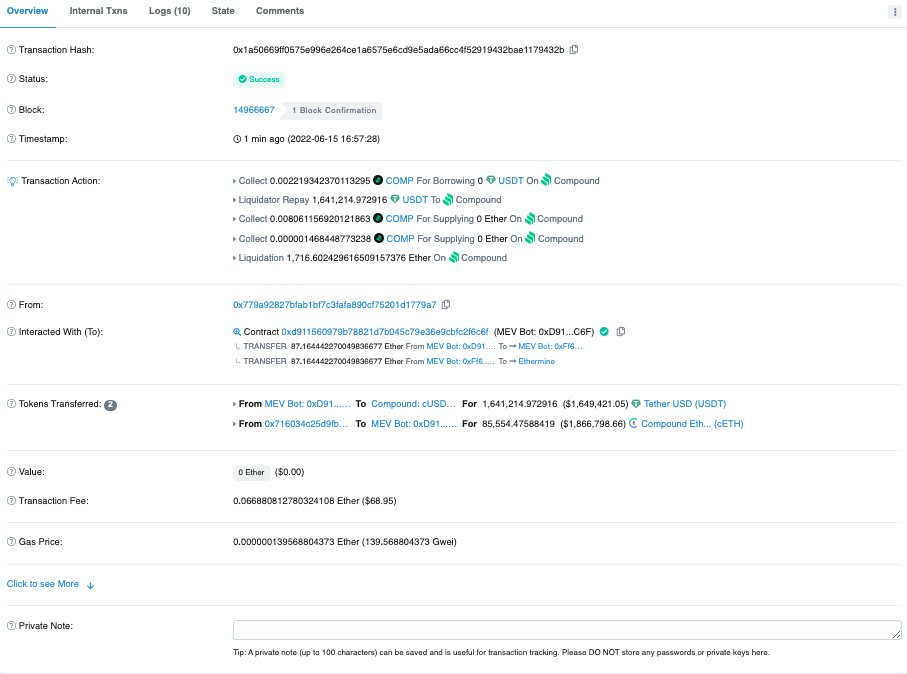Image resolution: width=907 pixels, height=674 pixels.
Task: Click the Tokens Transferred count badge
Action: (110, 405)
